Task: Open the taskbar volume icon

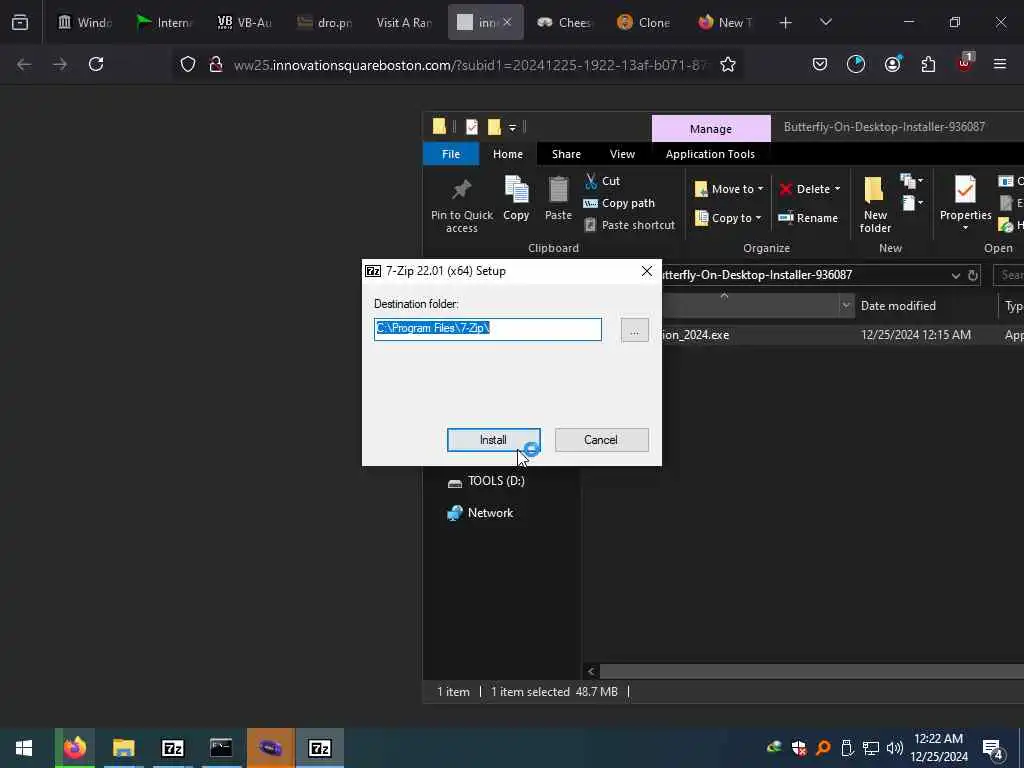Action: pyautogui.click(x=895, y=748)
